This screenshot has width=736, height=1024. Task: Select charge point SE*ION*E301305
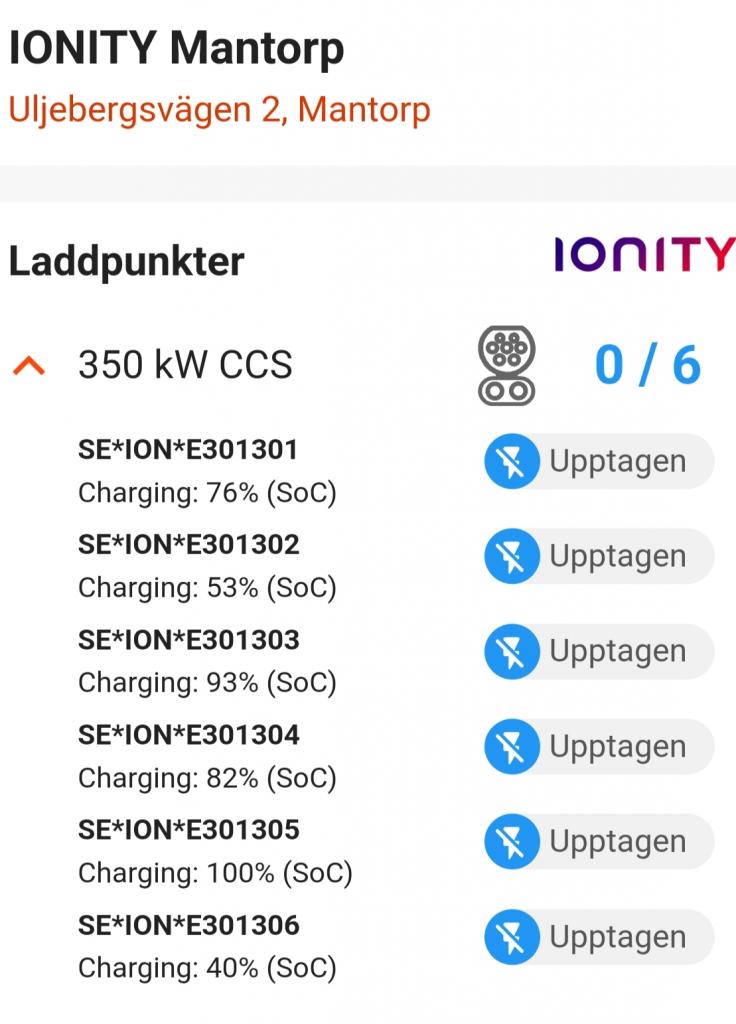tap(189, 830)
